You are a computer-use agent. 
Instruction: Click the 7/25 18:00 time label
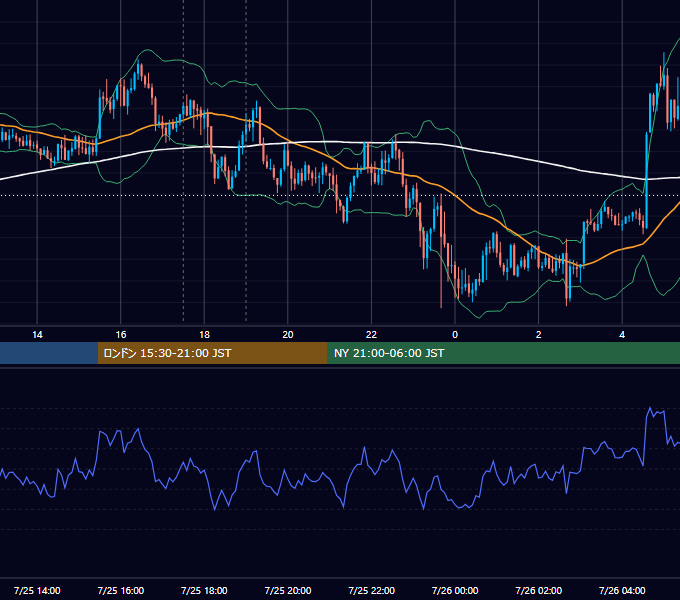tap(204, 590)
